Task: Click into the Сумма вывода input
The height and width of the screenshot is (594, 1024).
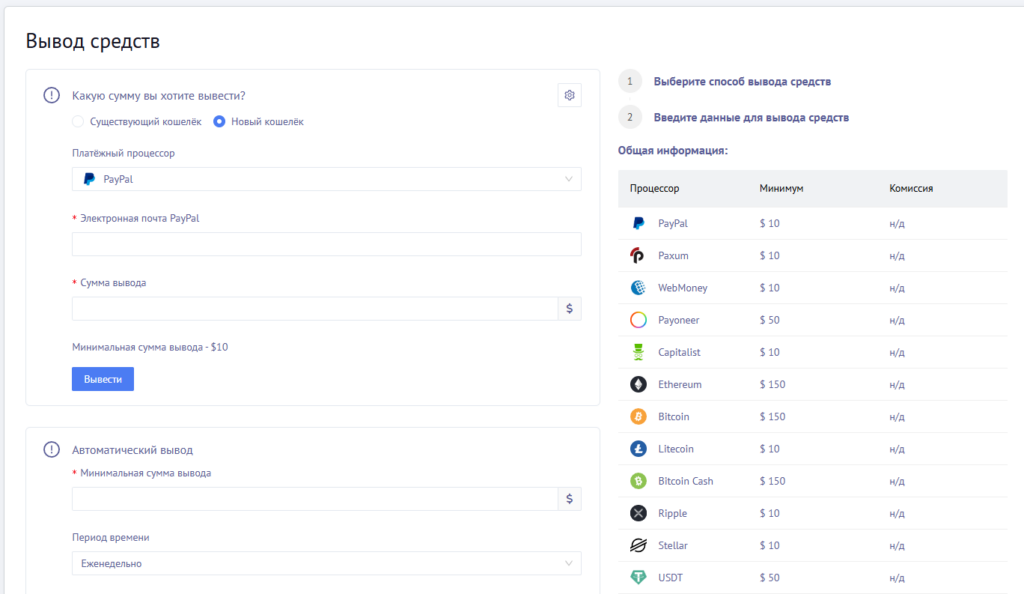Action: click(314, 309)
